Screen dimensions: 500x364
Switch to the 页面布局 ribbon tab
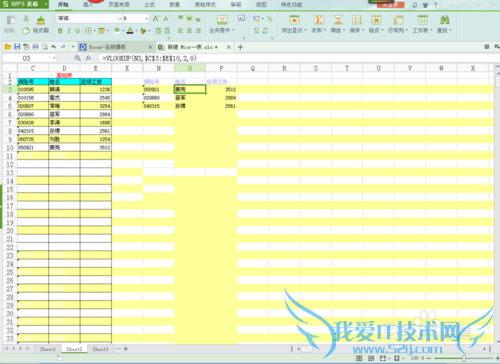click(119, 5)
